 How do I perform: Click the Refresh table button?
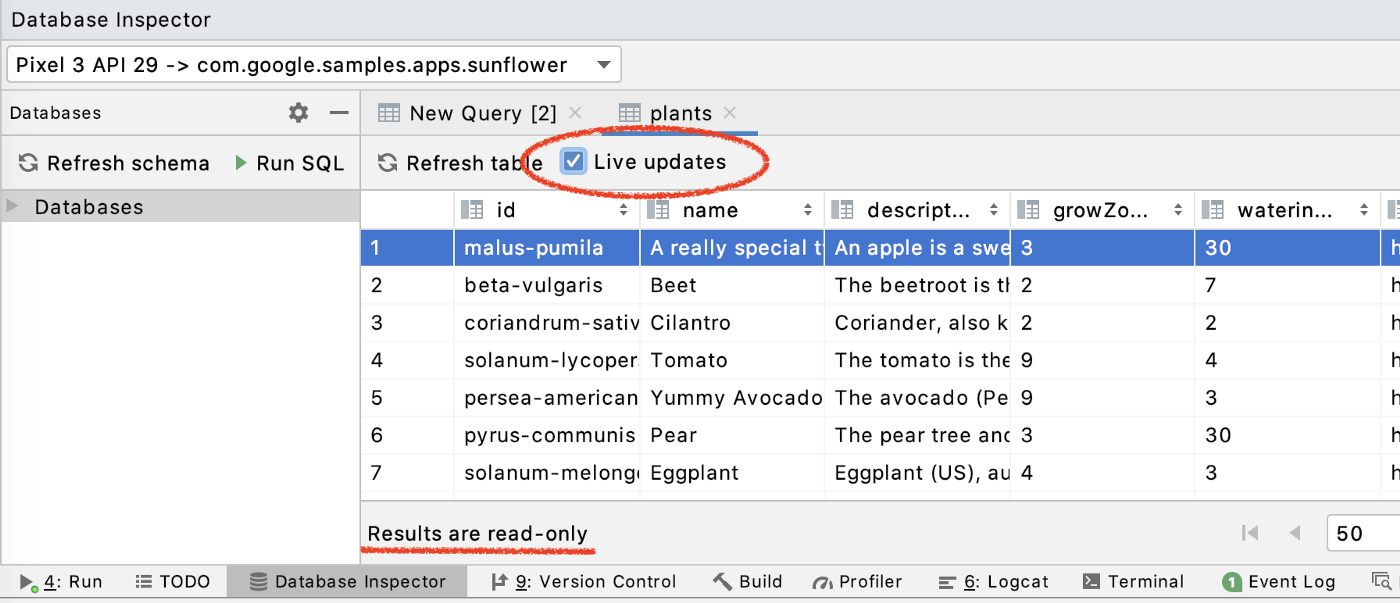pos(460,163)
